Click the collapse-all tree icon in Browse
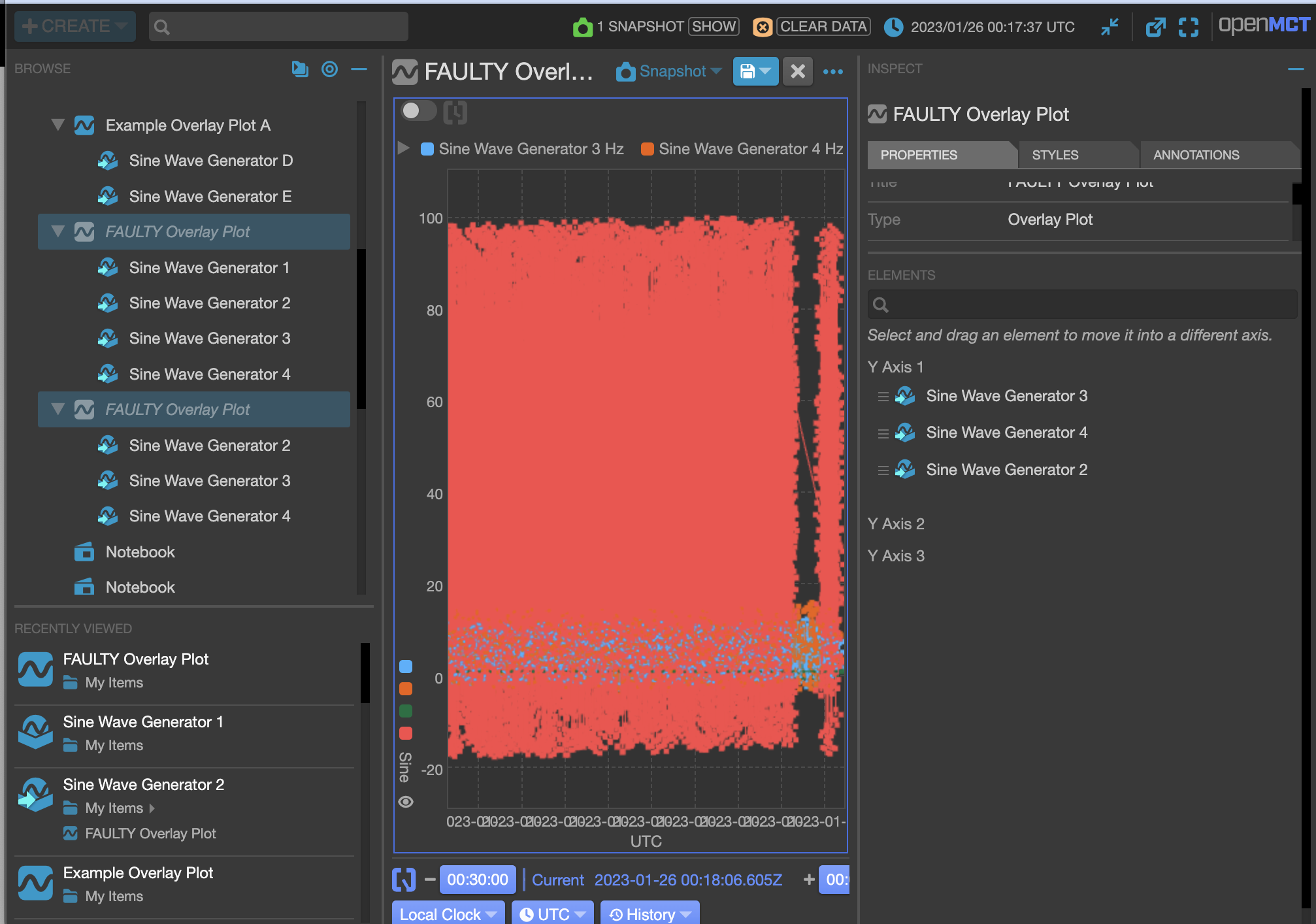The width and height of the screenshot is (1316, 924). [x=299, y=69]
